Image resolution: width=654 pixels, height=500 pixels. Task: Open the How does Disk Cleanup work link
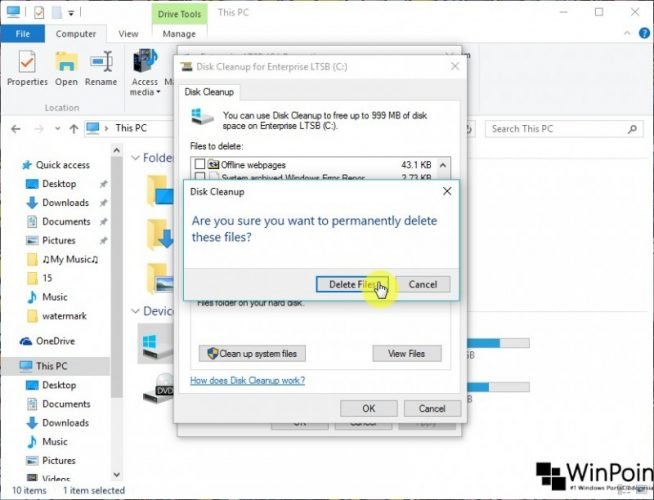pyautogui.click(x=247, y=380)
